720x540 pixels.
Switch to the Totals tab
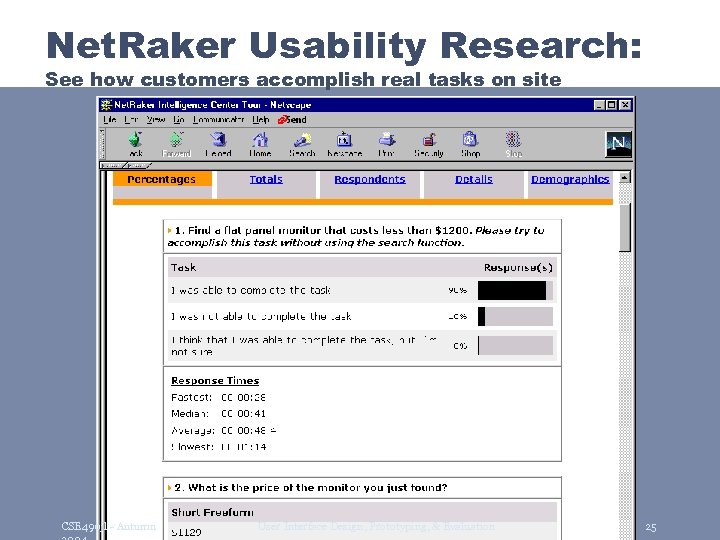click(266, 179)
